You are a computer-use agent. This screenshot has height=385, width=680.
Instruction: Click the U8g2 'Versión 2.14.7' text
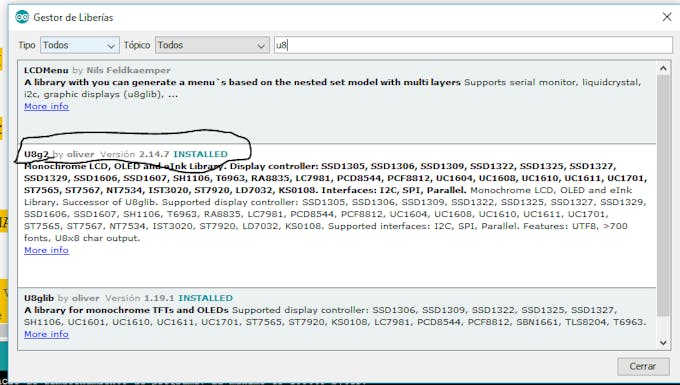[x=134, y=154]
